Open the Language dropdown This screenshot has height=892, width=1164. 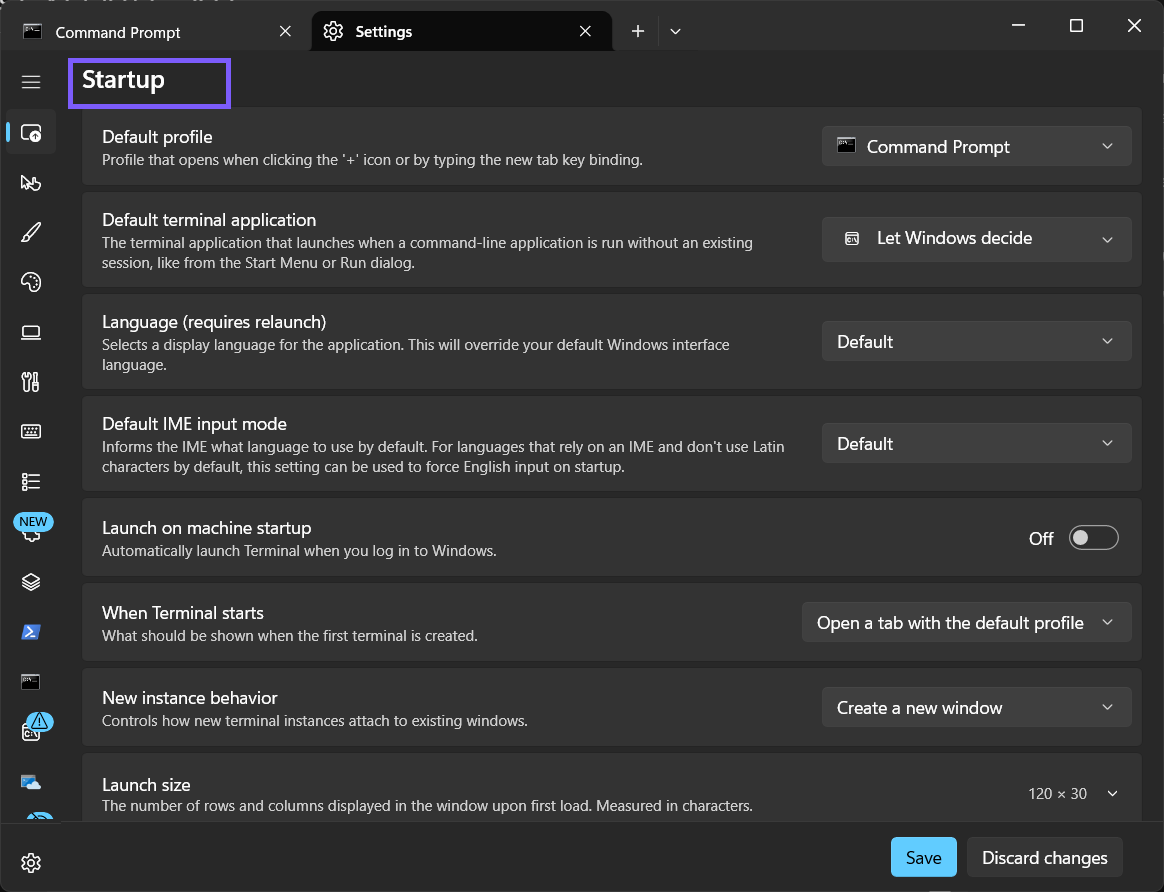(976, 341)
